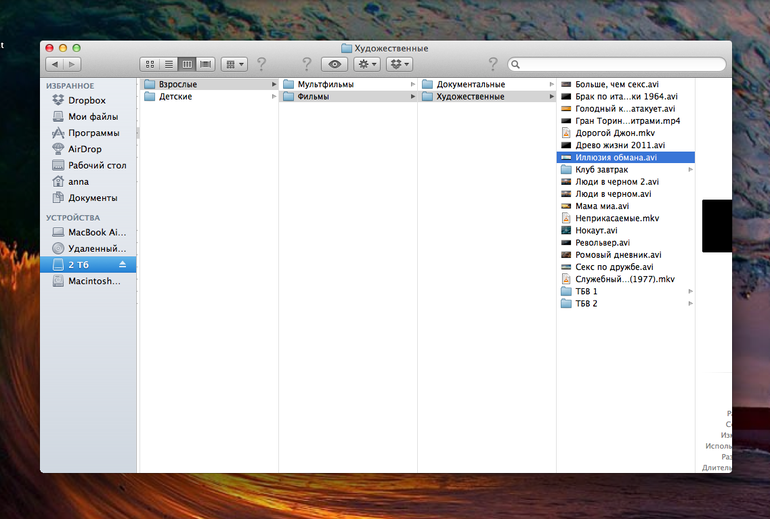The image size is (770, 519).
Task: Open the Мультфильмы folder
Action: 324,84
